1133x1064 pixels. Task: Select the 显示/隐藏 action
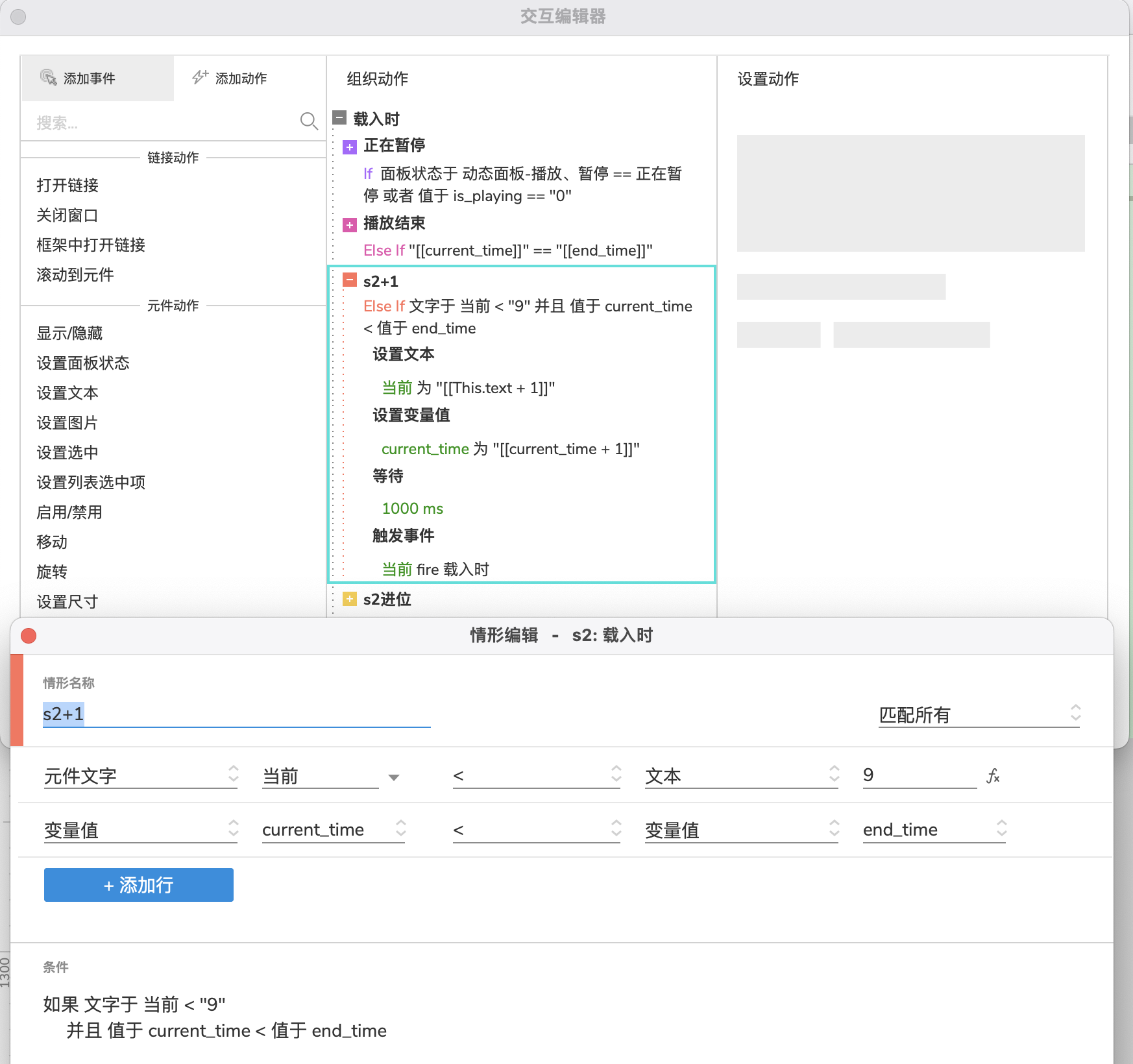coord(69,333)
